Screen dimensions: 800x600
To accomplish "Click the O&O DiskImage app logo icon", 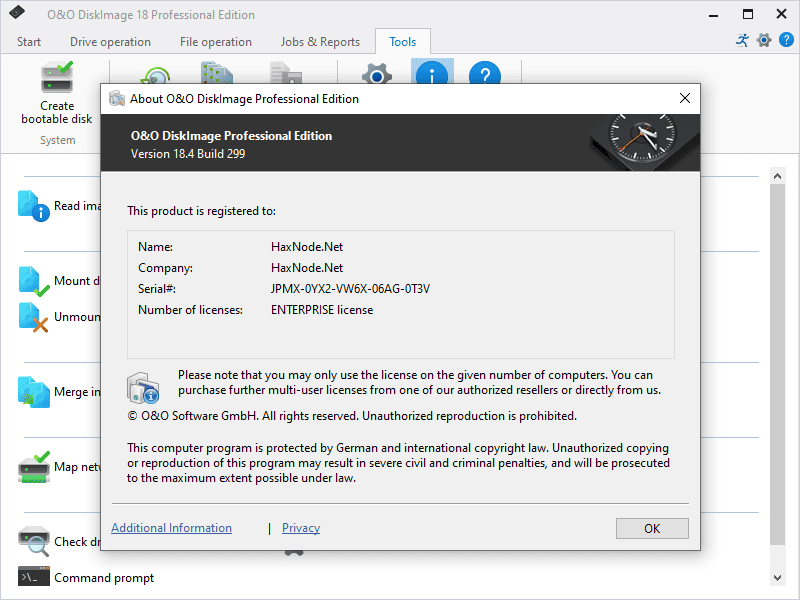I will (x=17, y=12).
